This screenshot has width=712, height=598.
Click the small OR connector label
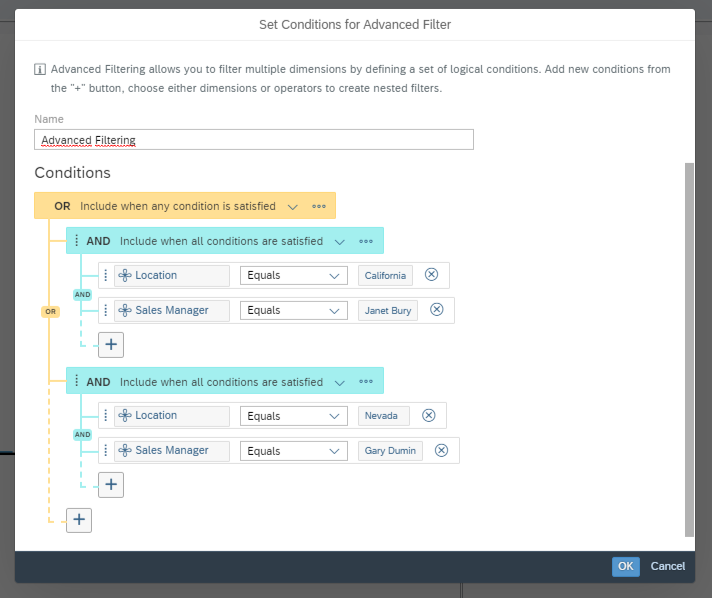click(x=50, y=311)
